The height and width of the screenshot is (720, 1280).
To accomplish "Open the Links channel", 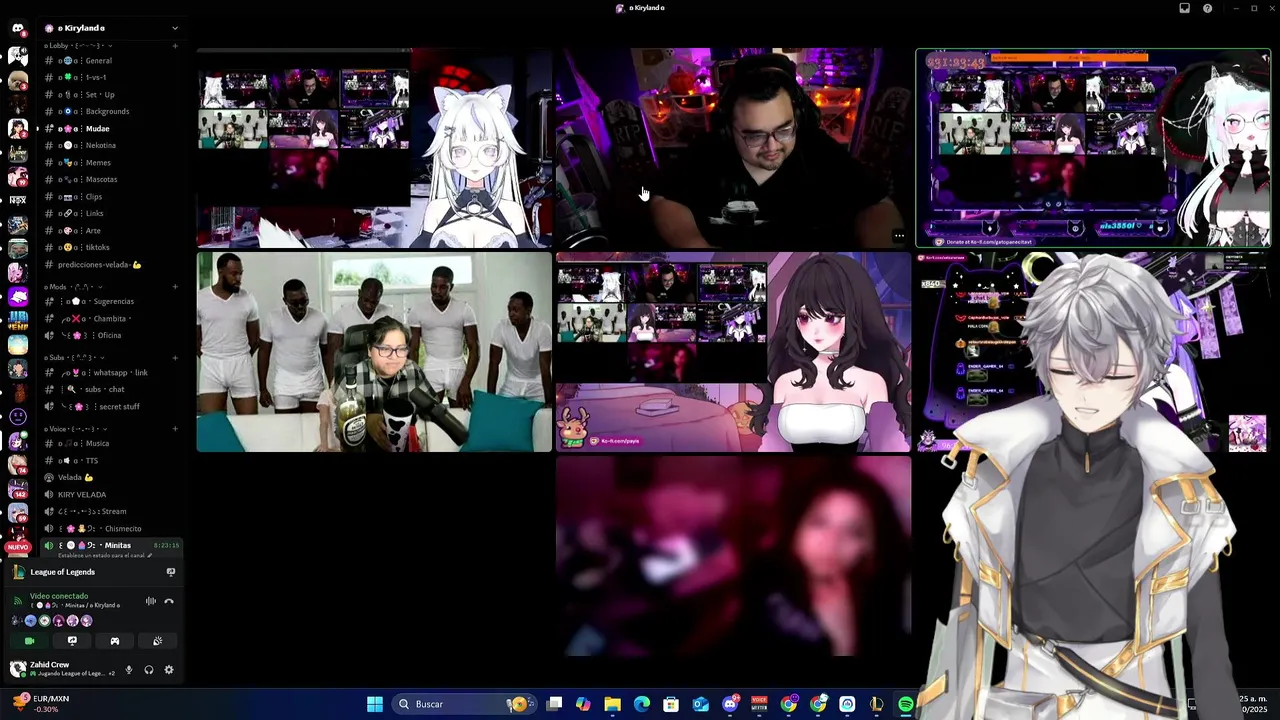I will pos(110,213).
